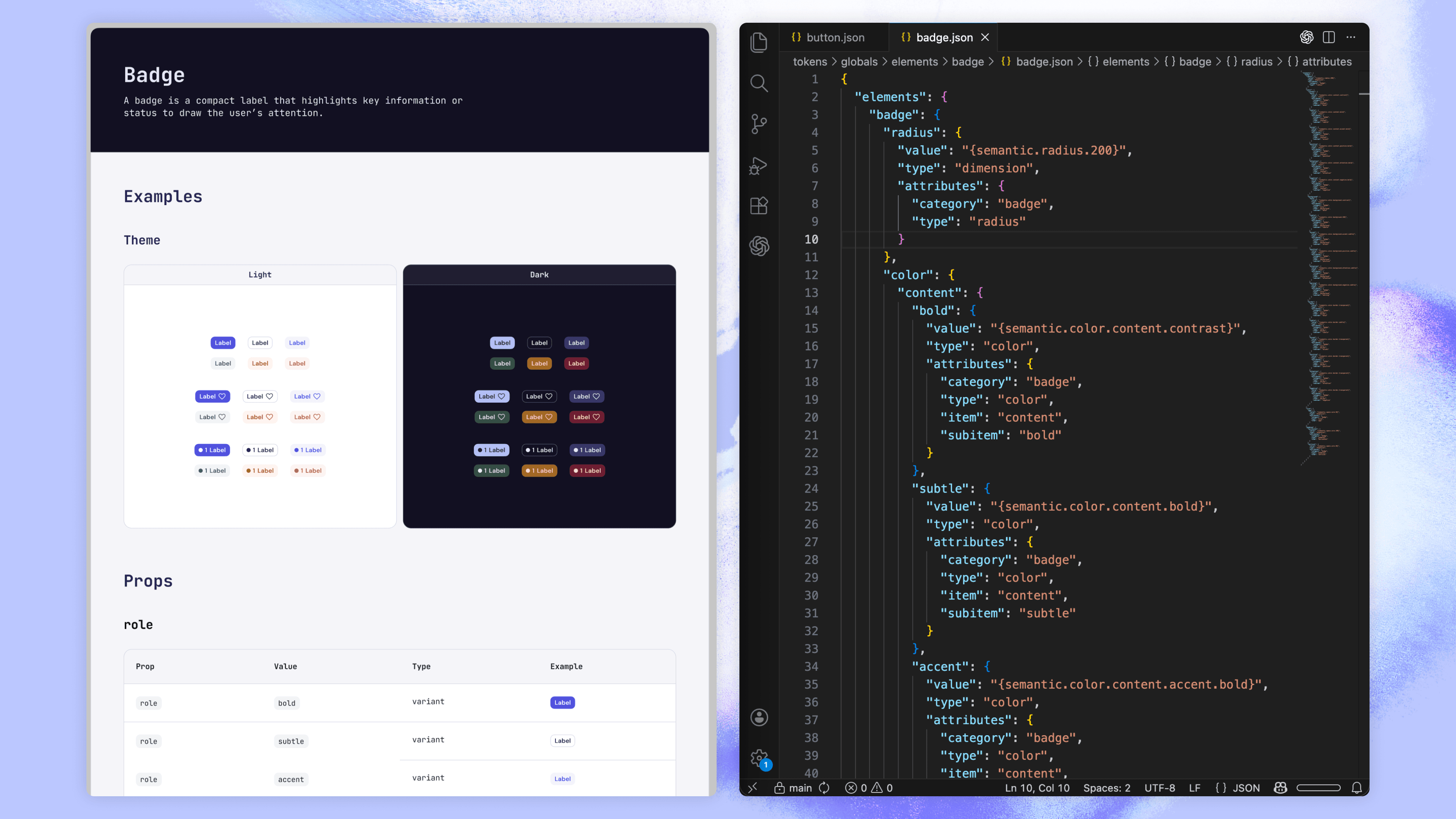Click the Props section heading
The image size is (1456, 819).
tap(148, 581)
